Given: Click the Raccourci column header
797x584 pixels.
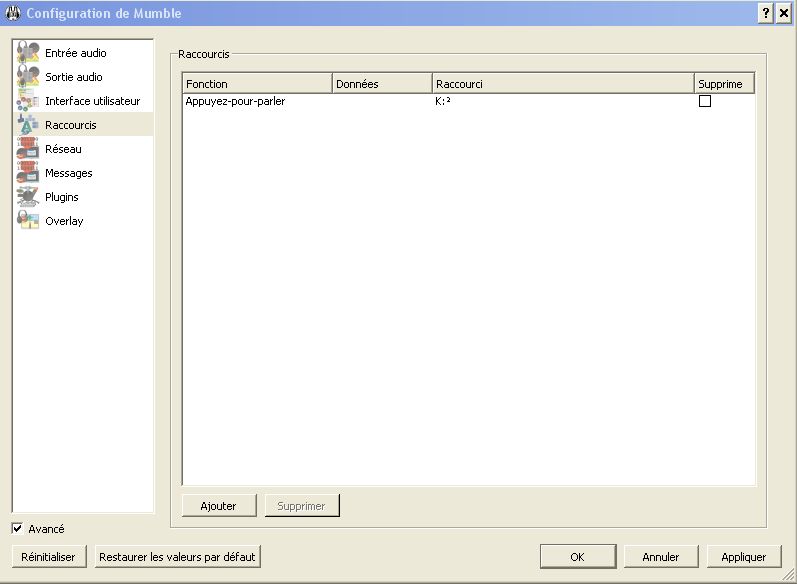Looking at the screenshot, I should coord(563,83).
